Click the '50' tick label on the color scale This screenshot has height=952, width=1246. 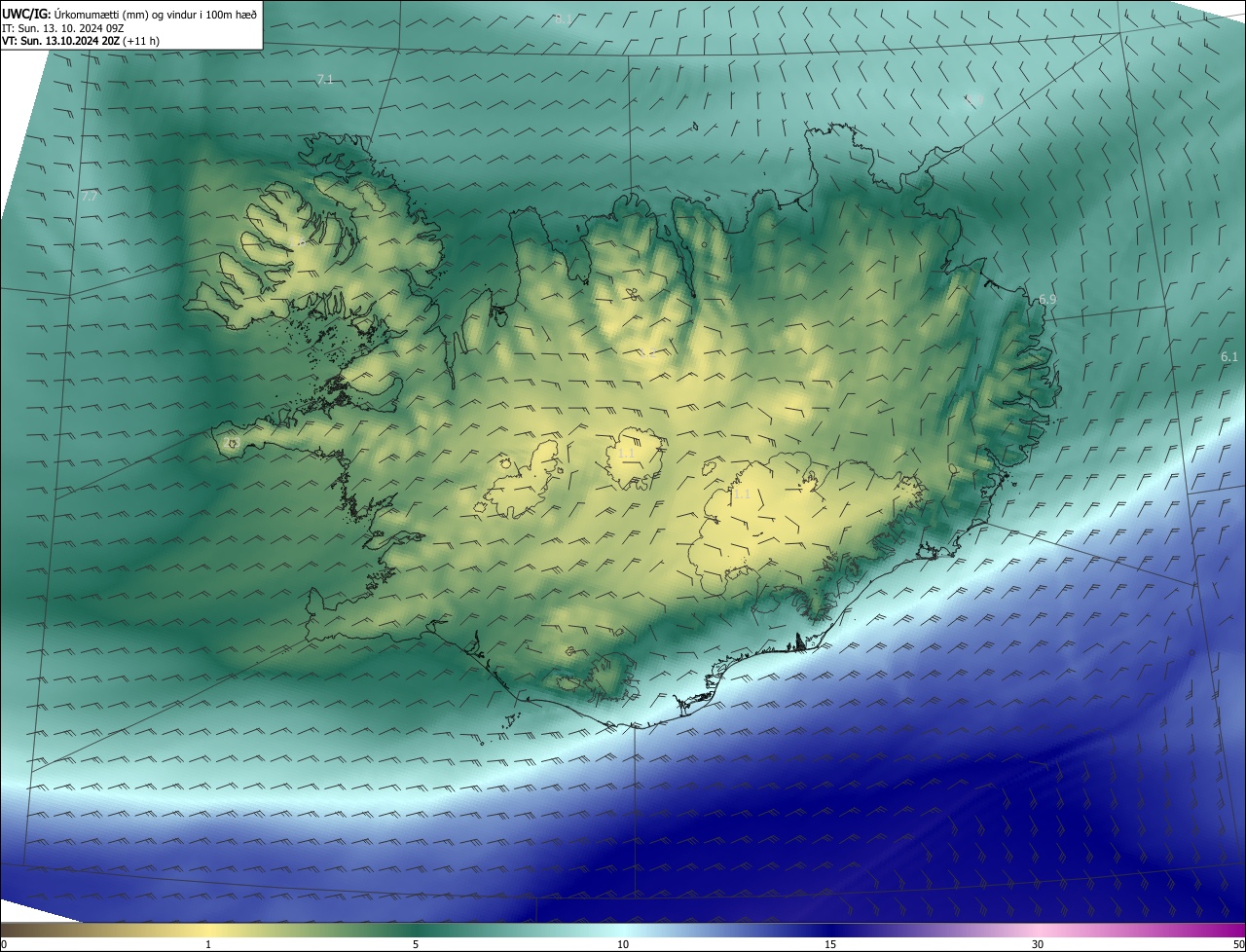(x=1238, y=944)
